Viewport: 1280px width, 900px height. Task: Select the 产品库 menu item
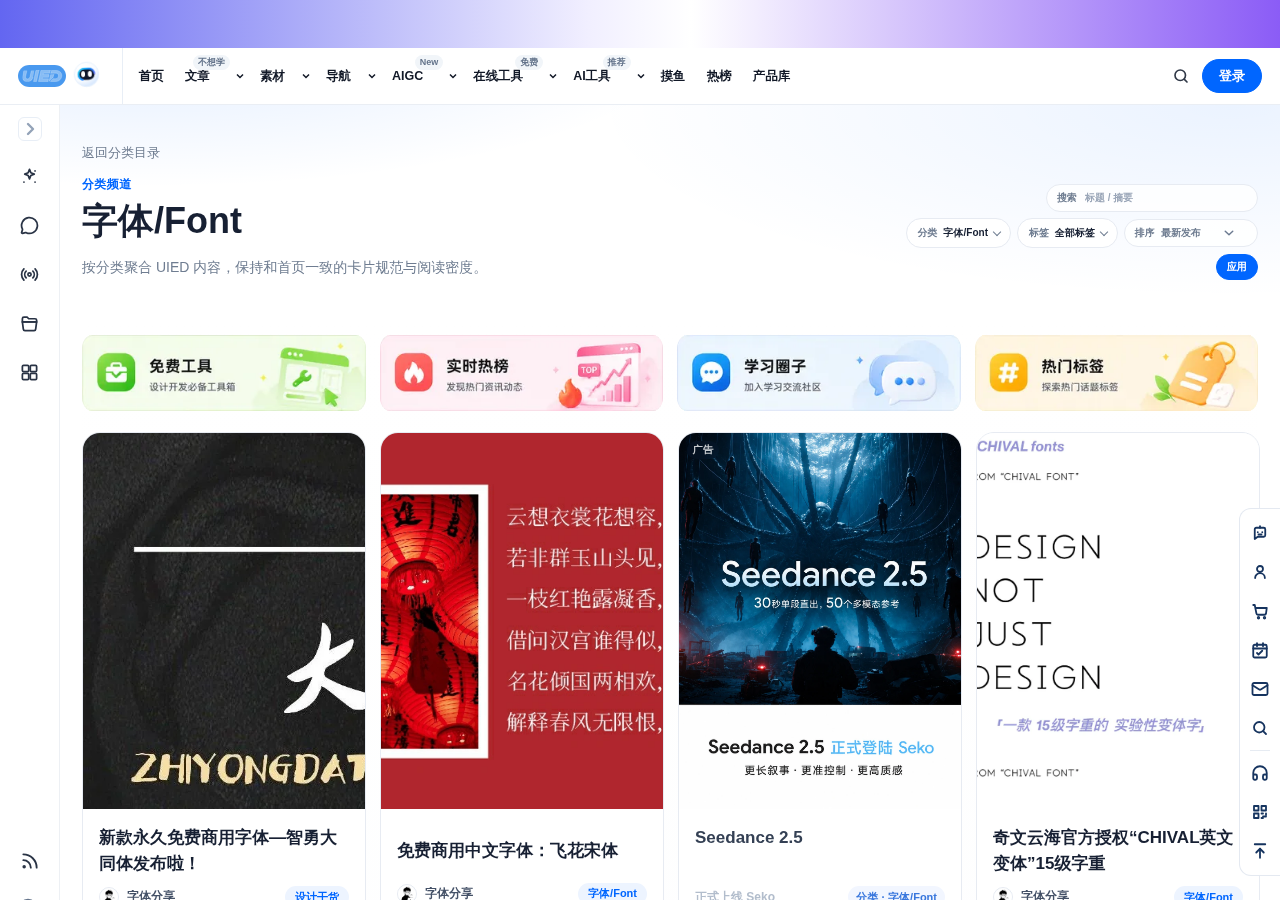pos(771,76)
